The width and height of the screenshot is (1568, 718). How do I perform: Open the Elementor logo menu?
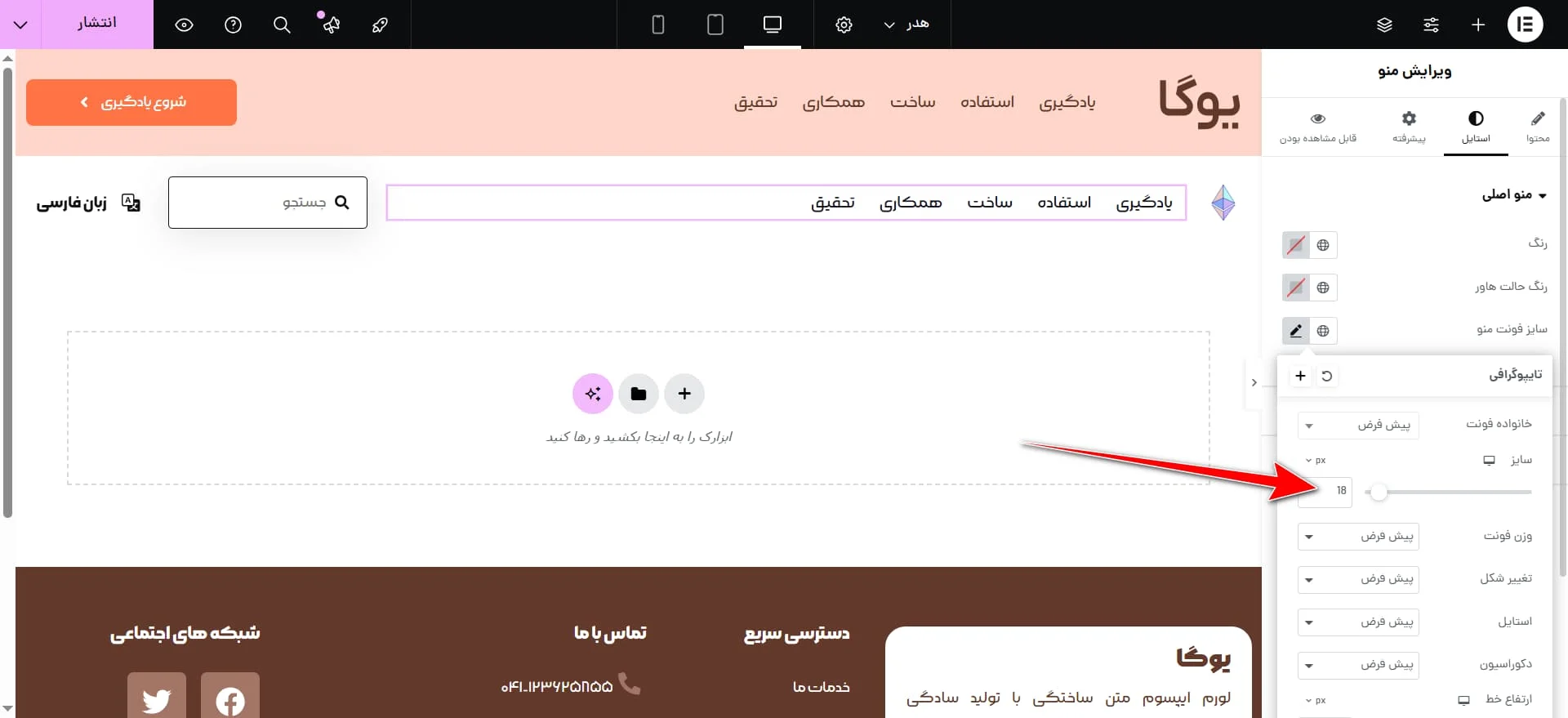(1524, 25)
